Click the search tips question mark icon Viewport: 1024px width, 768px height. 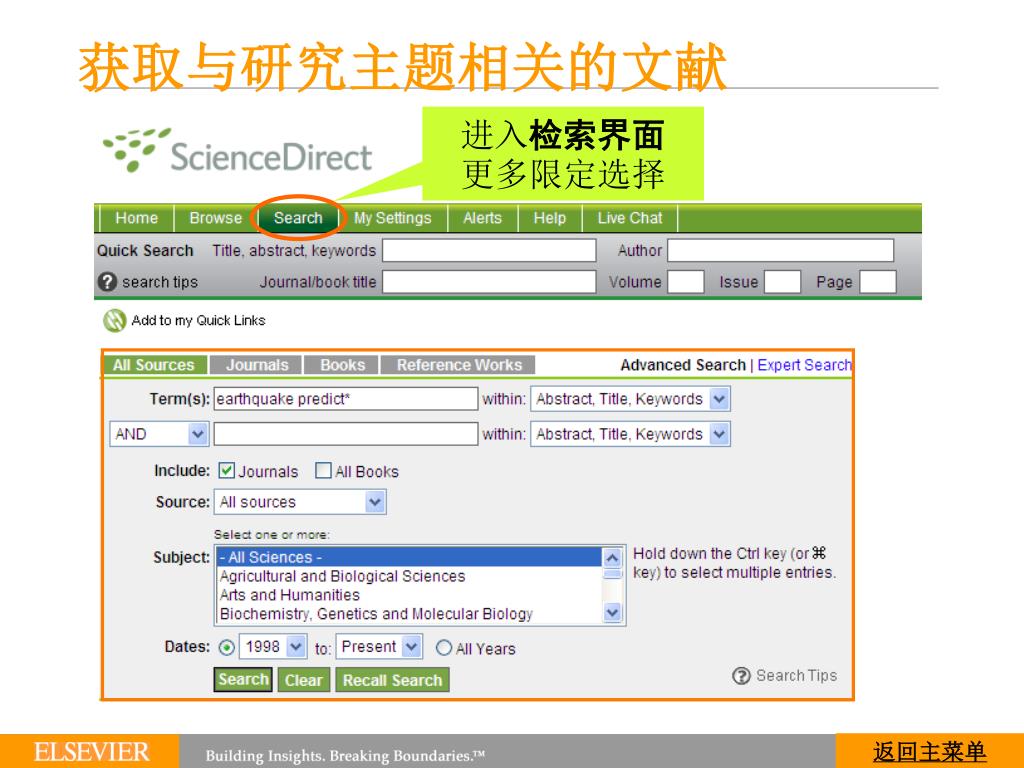coord(107,282)
